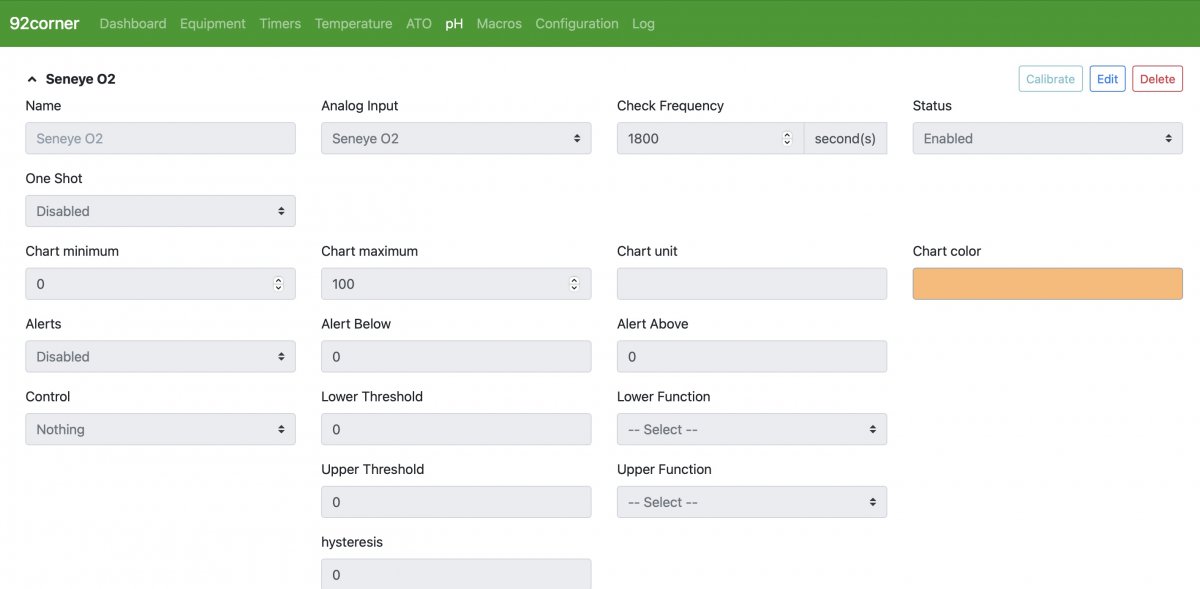1200x589 pixels.
Task: Click the Chart maximum stepper arrows
Action: [574, 284]
